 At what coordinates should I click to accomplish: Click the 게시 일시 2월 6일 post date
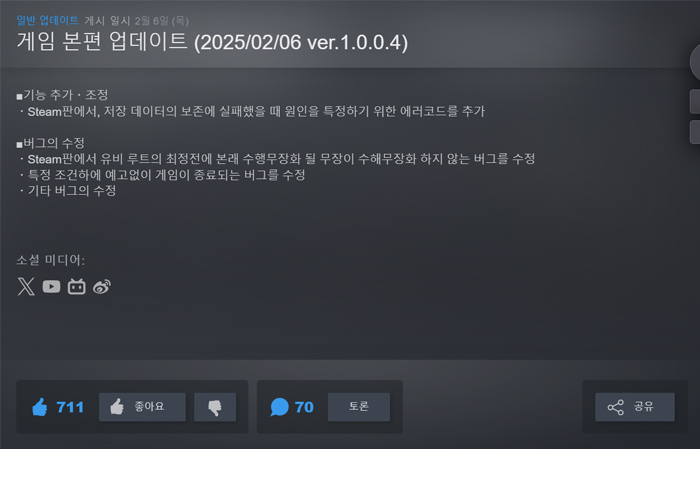(136, 21)
